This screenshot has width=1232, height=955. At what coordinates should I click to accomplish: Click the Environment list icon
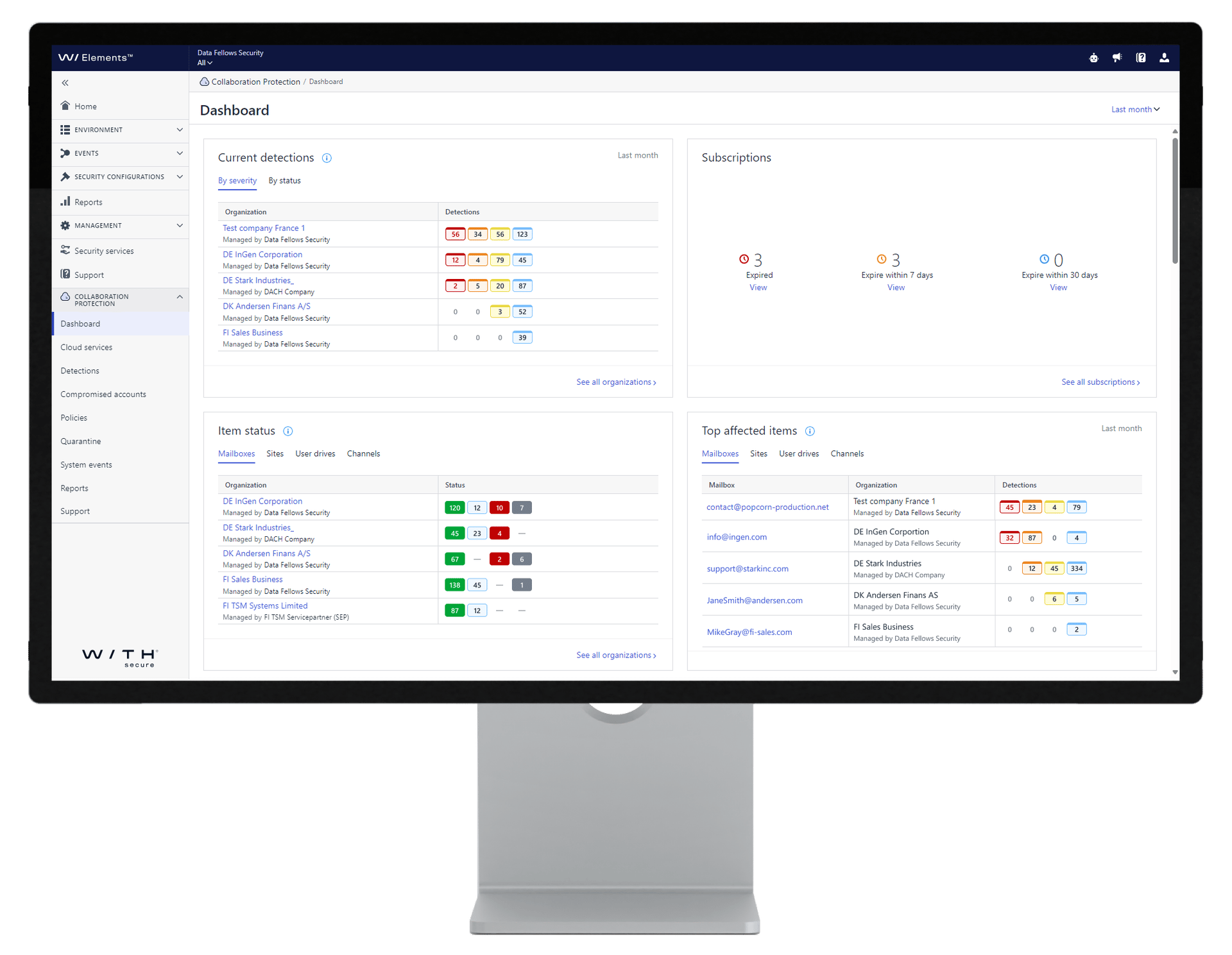pyautogui.click(x=65, y=130)
